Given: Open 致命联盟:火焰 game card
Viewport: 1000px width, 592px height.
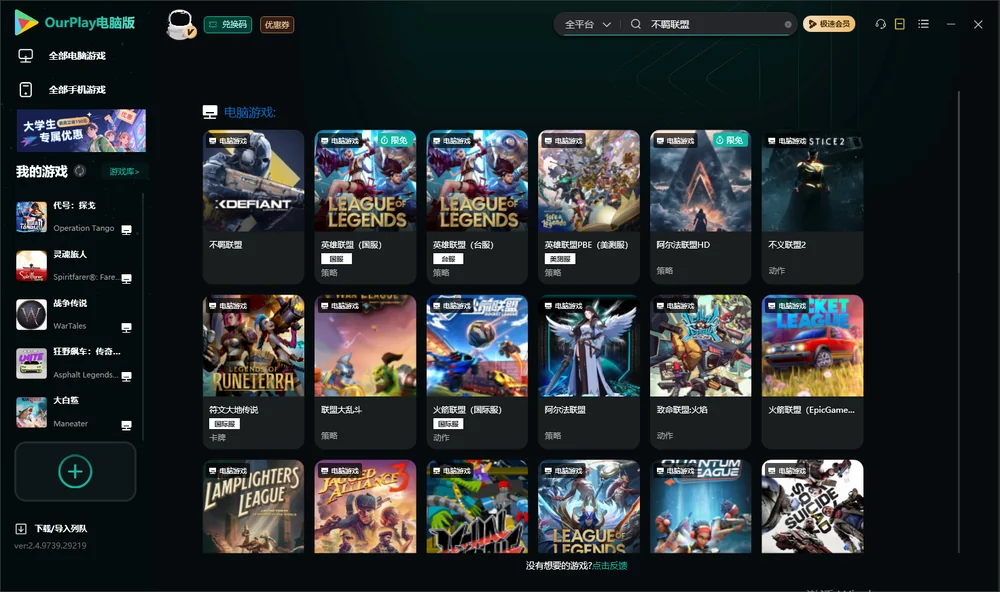Looking at the screenshot, I should pyautogui.click(x=700, y=372).
